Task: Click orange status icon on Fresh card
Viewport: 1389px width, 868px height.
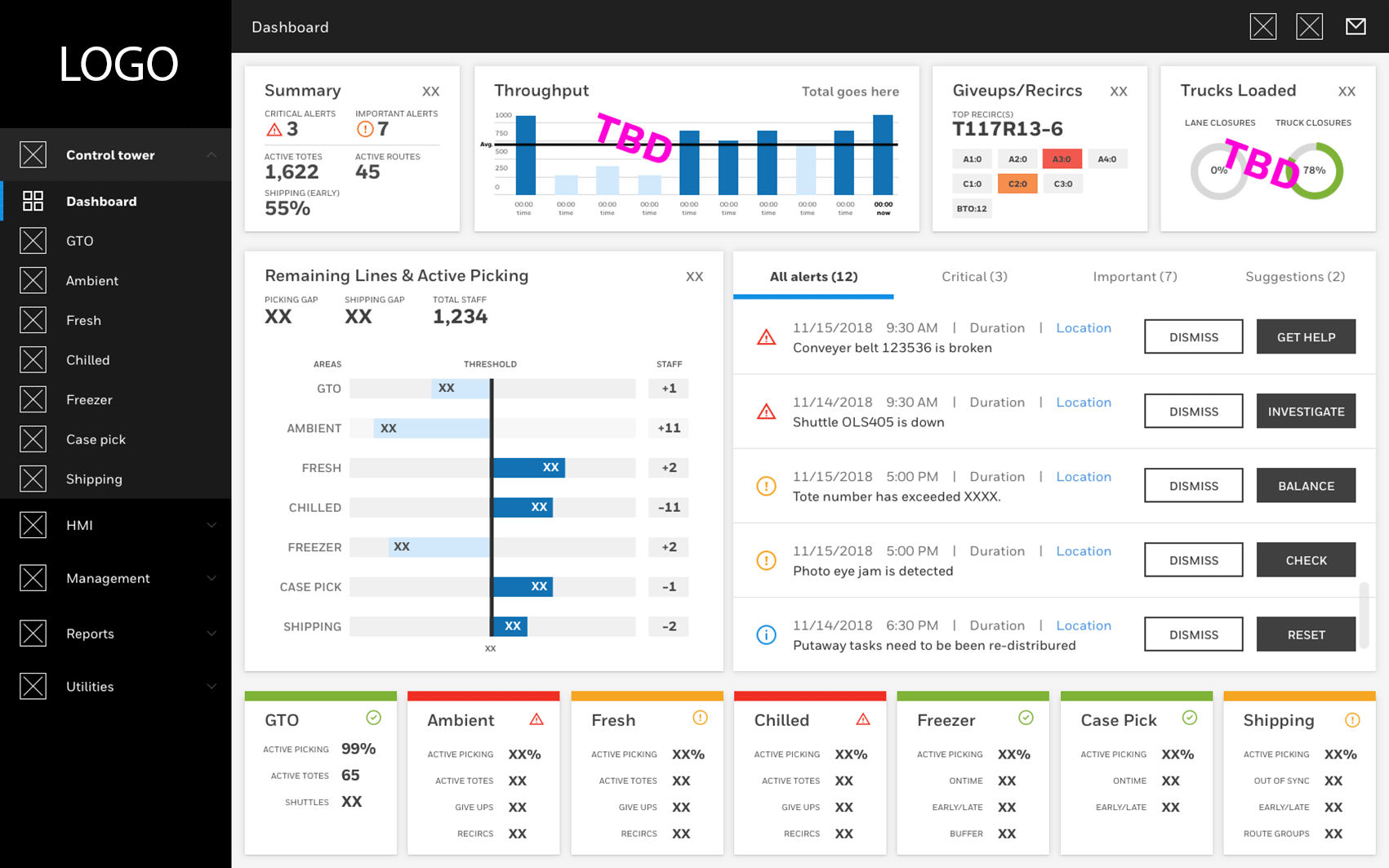Action: point(700,718)
